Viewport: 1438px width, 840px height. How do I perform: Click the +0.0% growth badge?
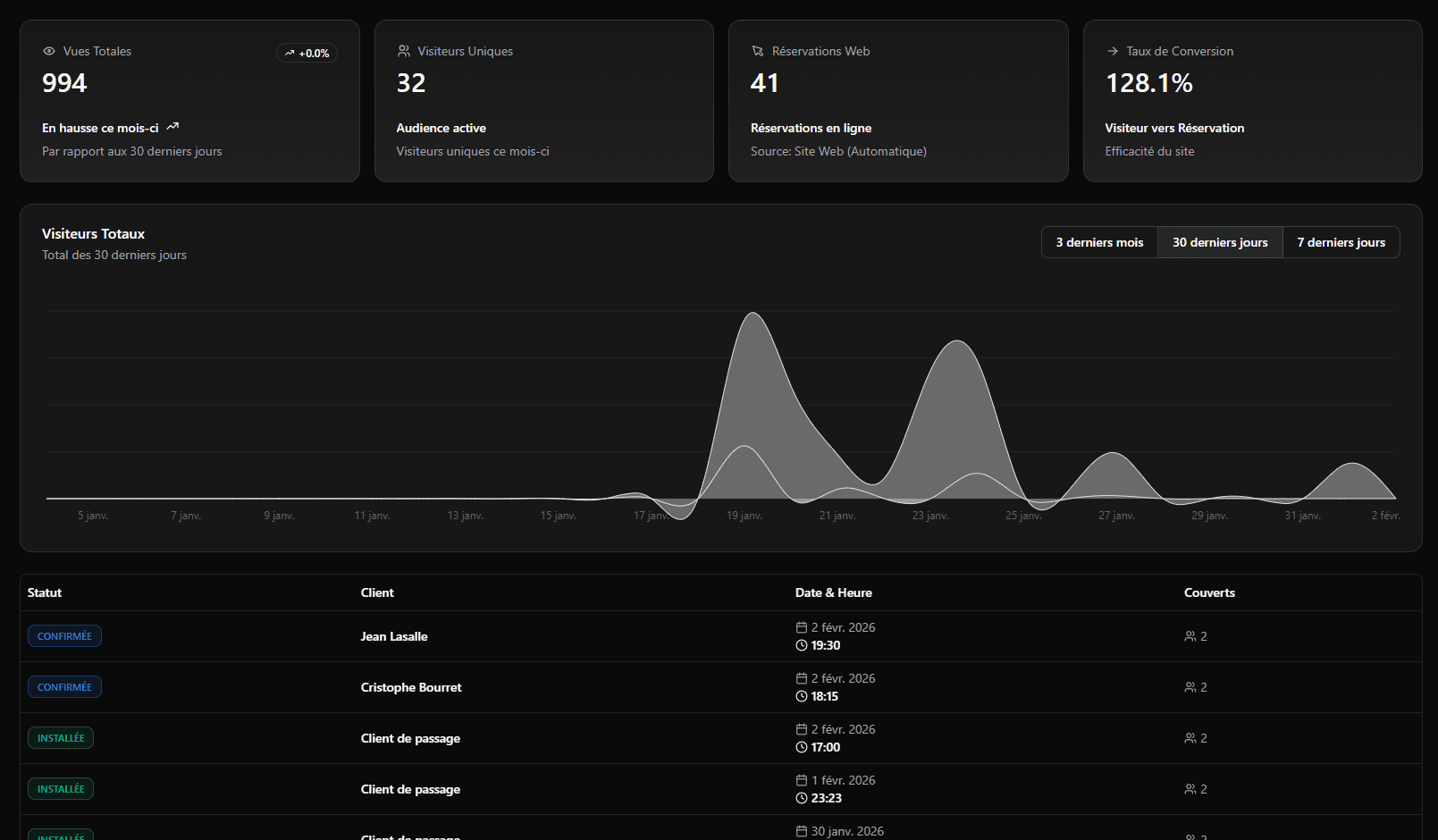point(307,53)
